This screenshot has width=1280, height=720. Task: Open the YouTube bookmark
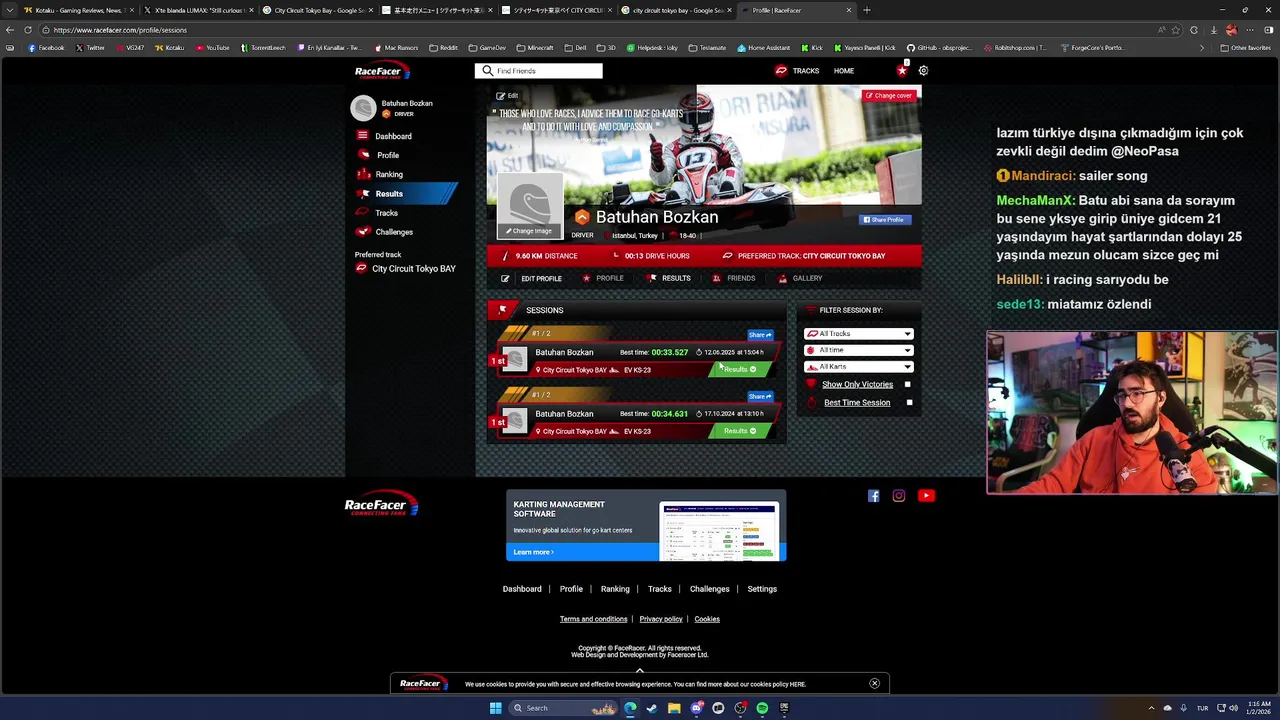coord(212,48)
